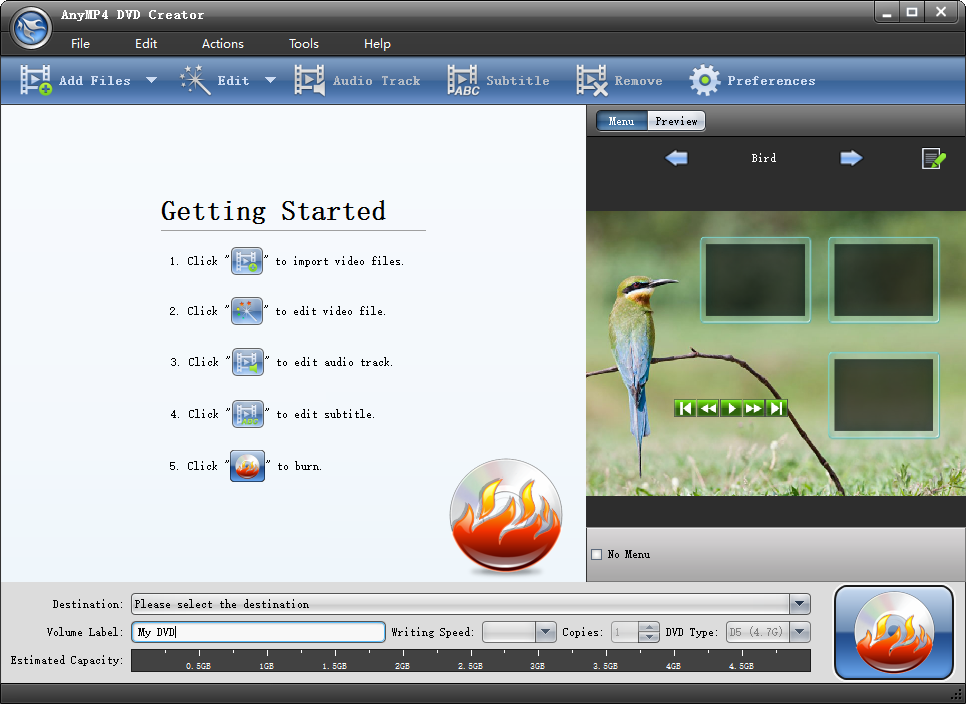Open the Writing Speed dropdown
This screenshot has width=966, height=704.
pyautogui.click(x=544, y=632)
